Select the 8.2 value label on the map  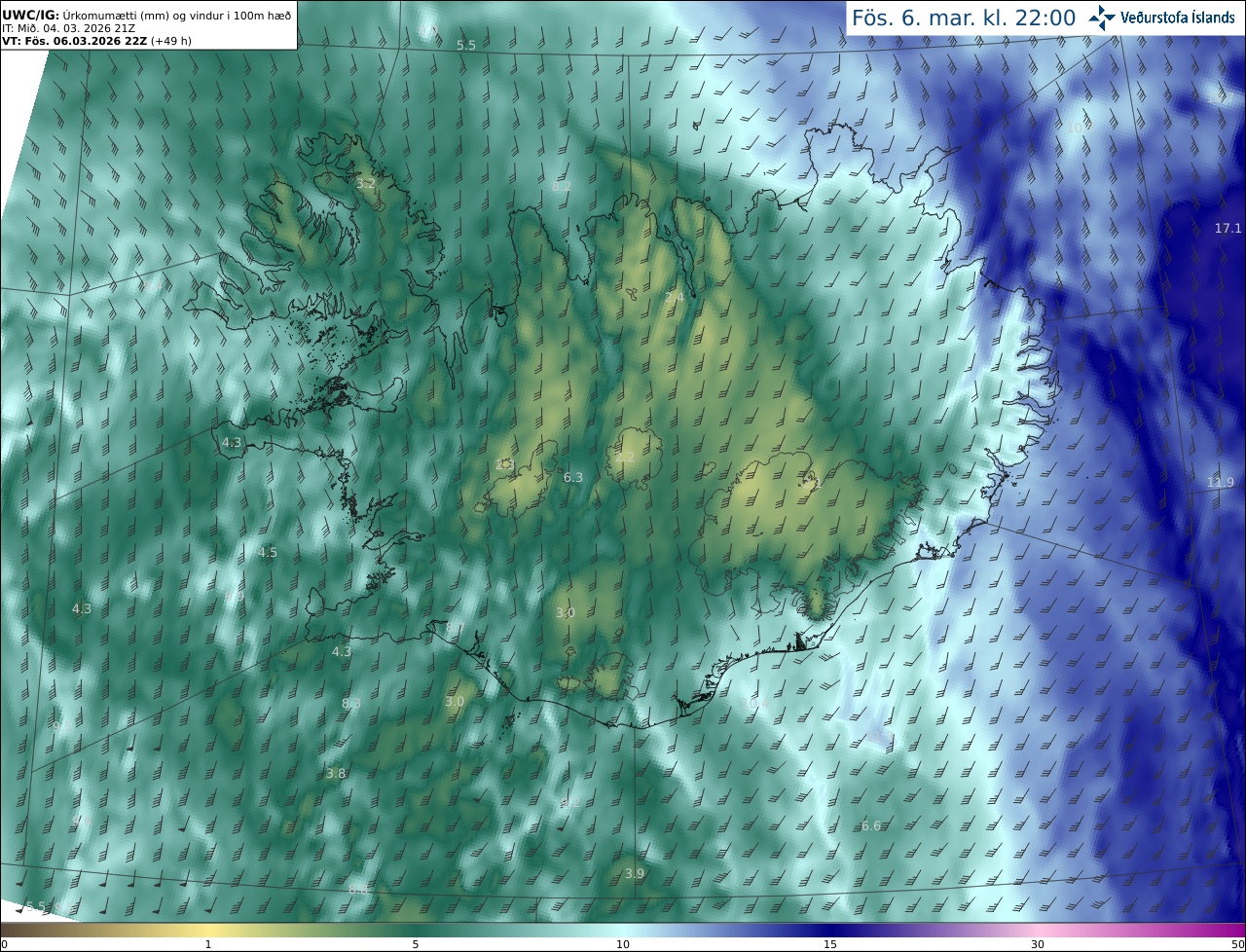tap(562, 186)
